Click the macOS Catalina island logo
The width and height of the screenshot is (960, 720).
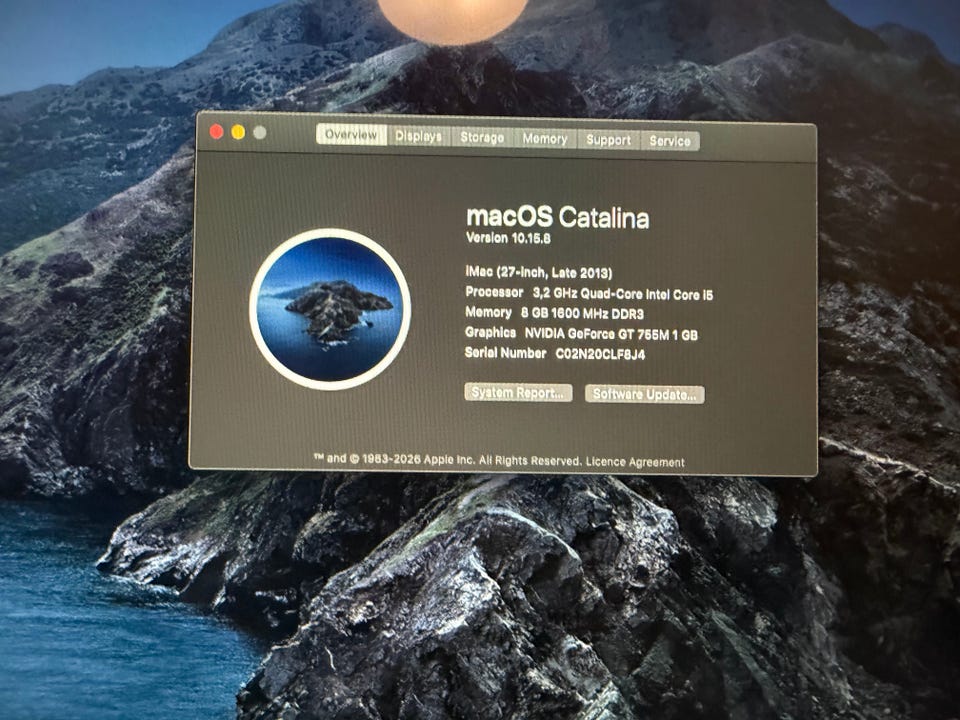pos(330,309)
